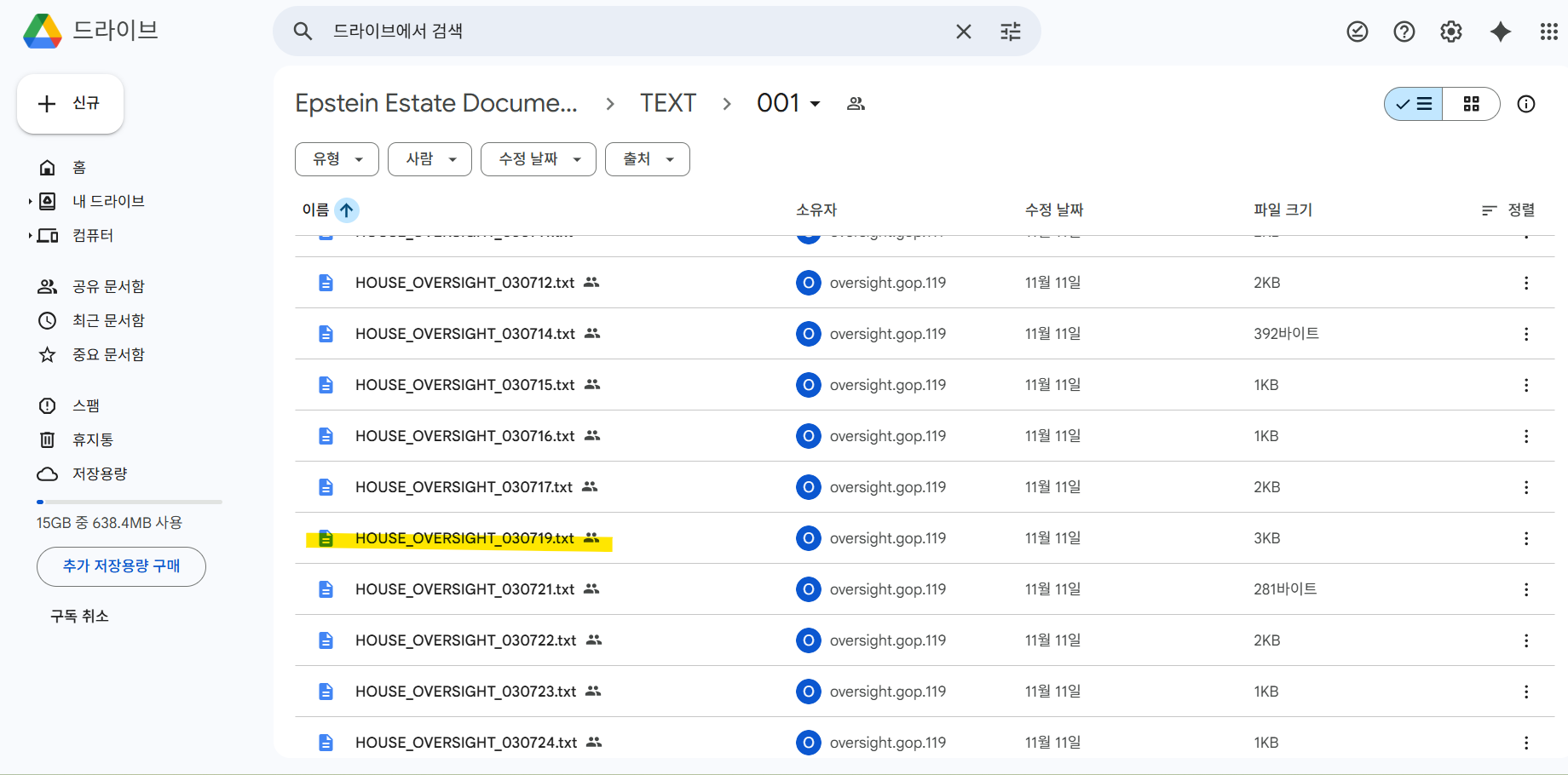
Task: Click the shared people icon next to 001
Action: (x=856, y=104)
